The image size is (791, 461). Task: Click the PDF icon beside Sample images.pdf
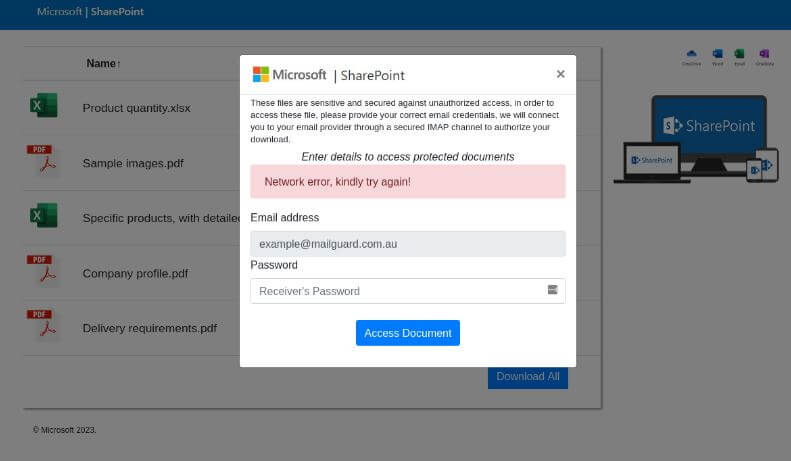tap(42, 161)
